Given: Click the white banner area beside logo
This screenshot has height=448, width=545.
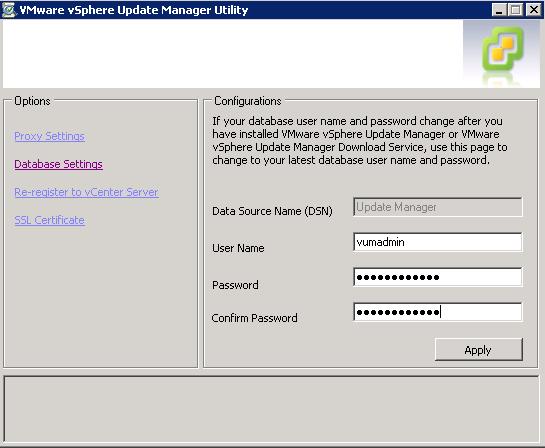Looking at the screenshot, I should [233, 54].
